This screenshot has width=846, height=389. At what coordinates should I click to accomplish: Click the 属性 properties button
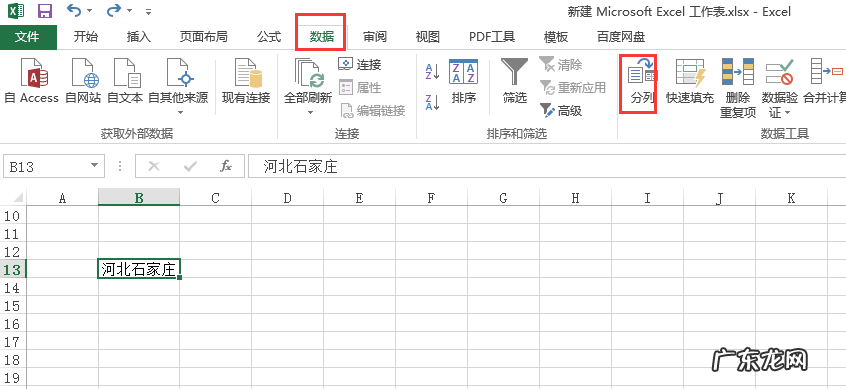click(x=360, y=87)
